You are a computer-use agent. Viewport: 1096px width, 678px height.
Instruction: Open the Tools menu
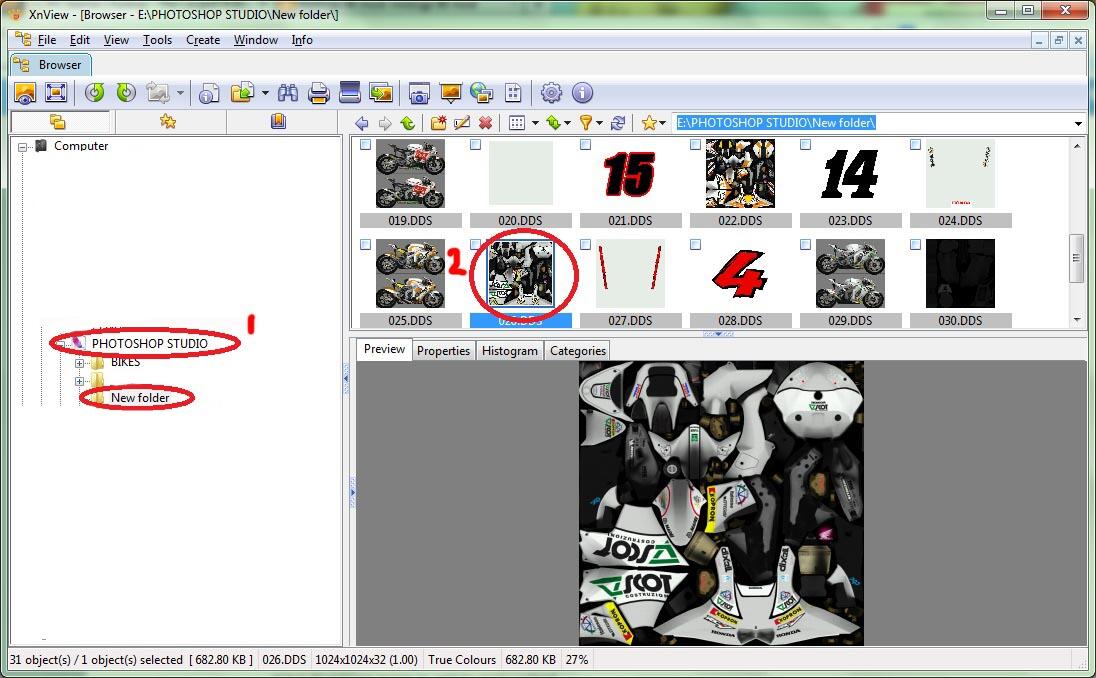point(157,41)
